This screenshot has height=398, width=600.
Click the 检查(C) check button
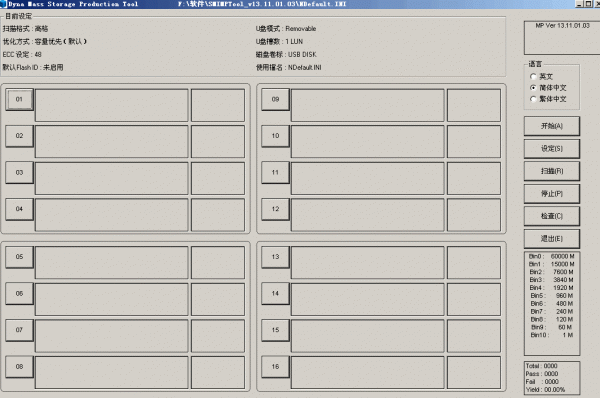coord(552,216)
